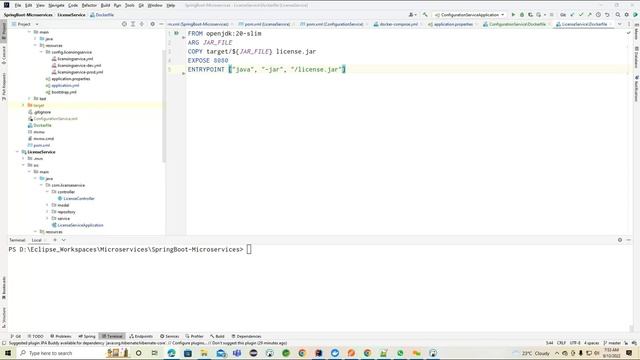Click the rollback undo icon

point(607,15)
